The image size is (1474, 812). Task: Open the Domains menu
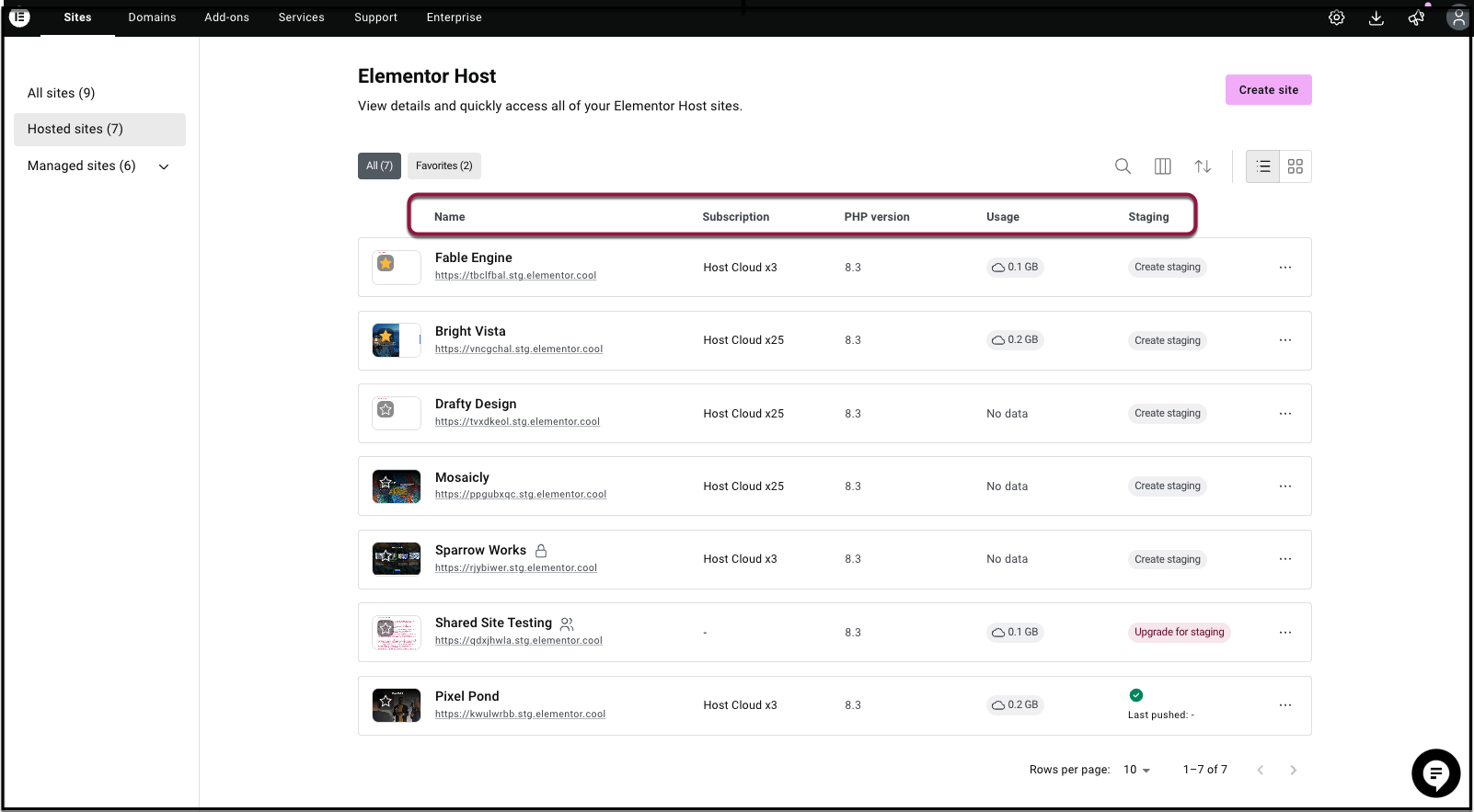click(x=152, y=17)
